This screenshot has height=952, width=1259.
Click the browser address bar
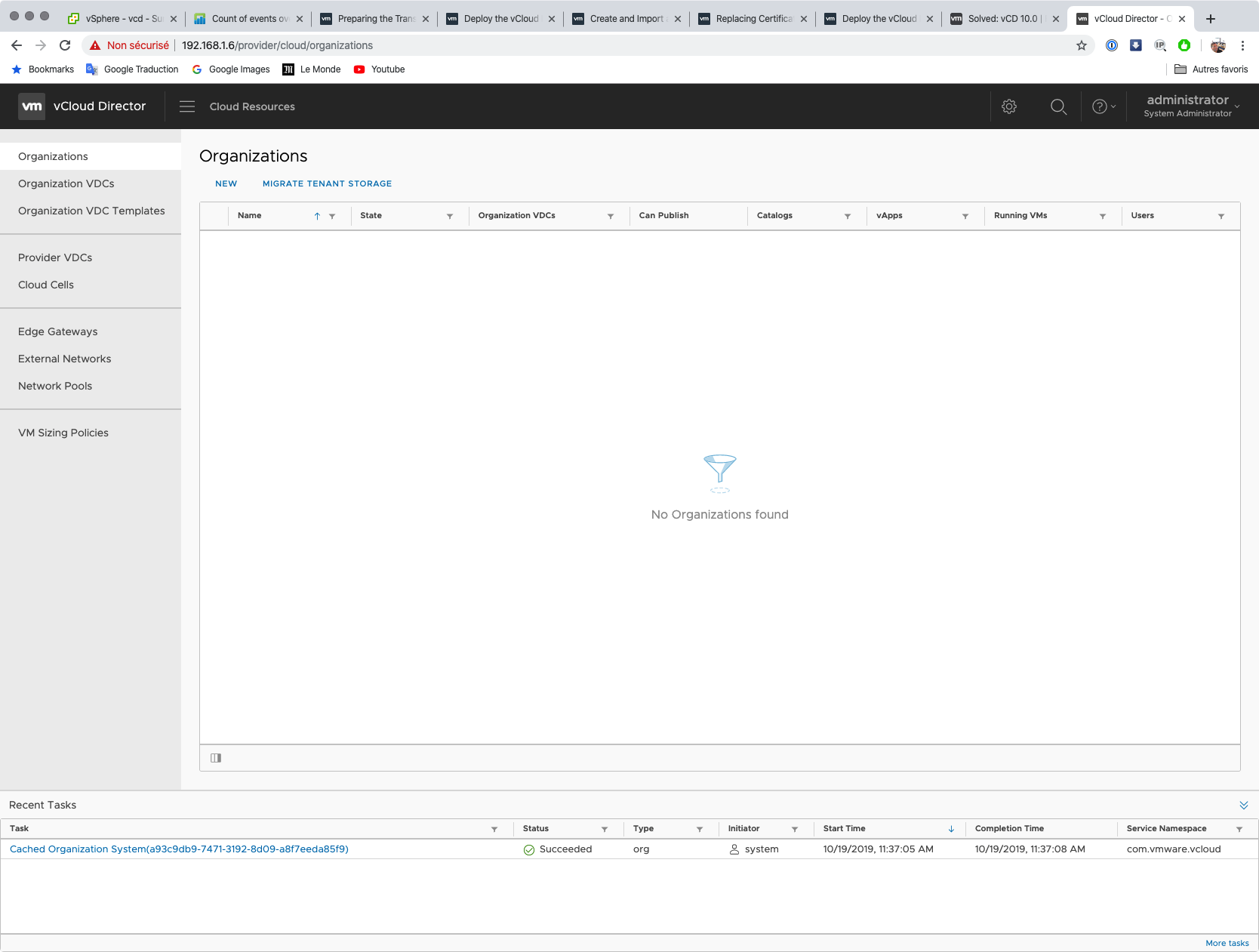604,45
